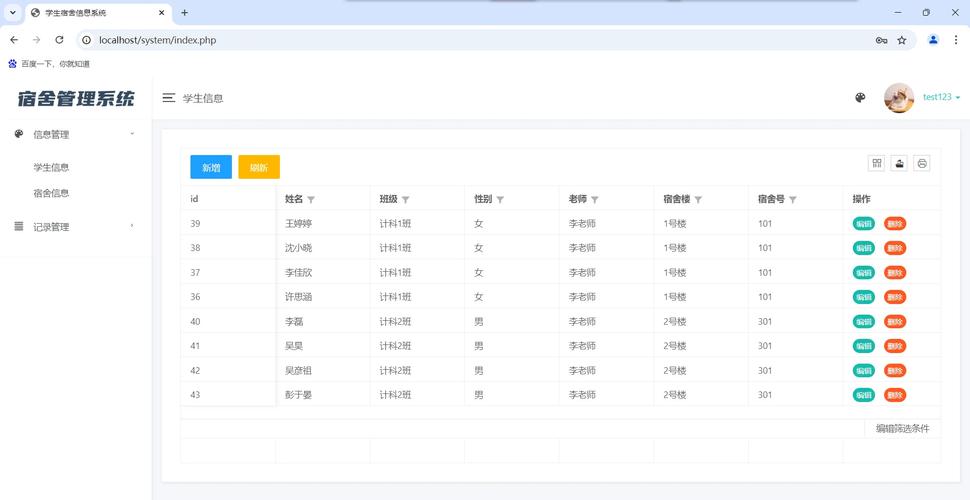Click the 宿舍管理系统 logo
The height and width of the screenshot is (500, 970).
tap(75, 98)
